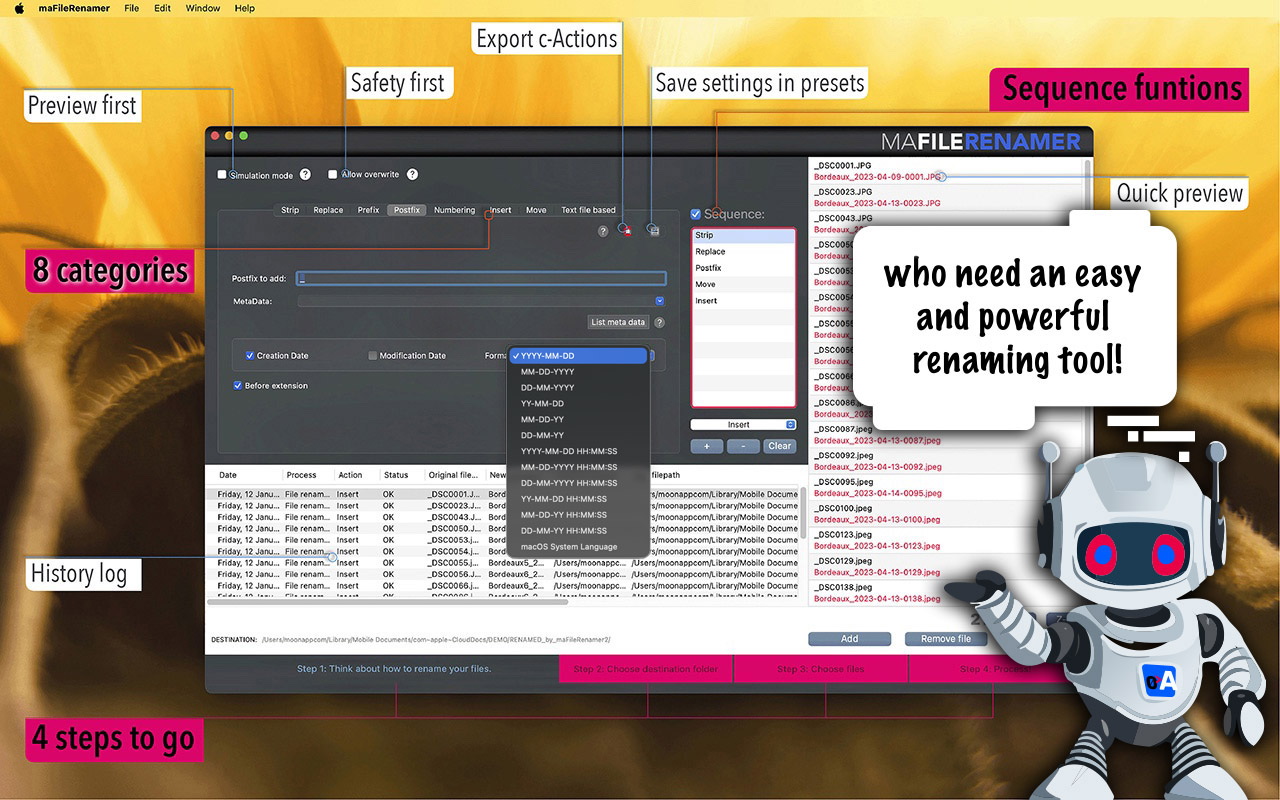Open the File menu
The width and height of the screenshot is (1280, 800).
click(132, 8)
